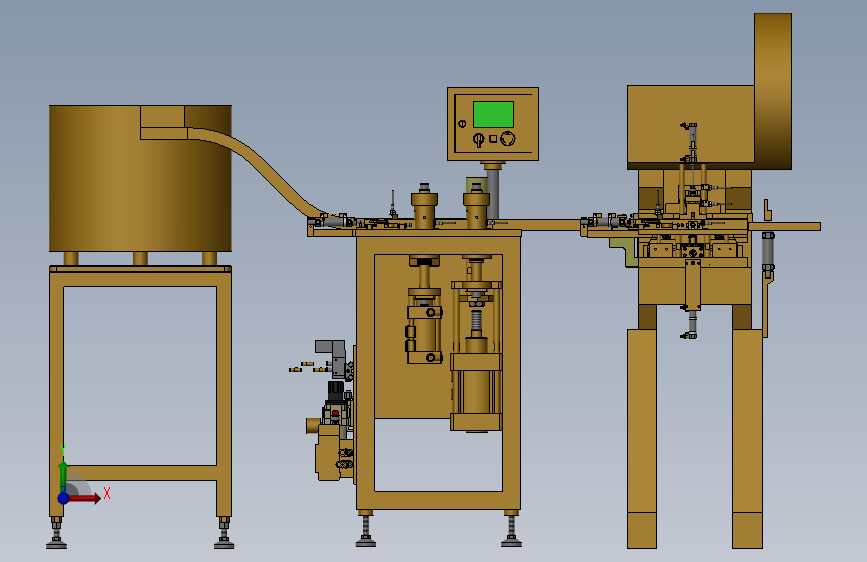Image resolution: width=867 pixels, height=562 pixels.
Task: Select the vibratory bowl feeder drum
Action: point(140,178)
